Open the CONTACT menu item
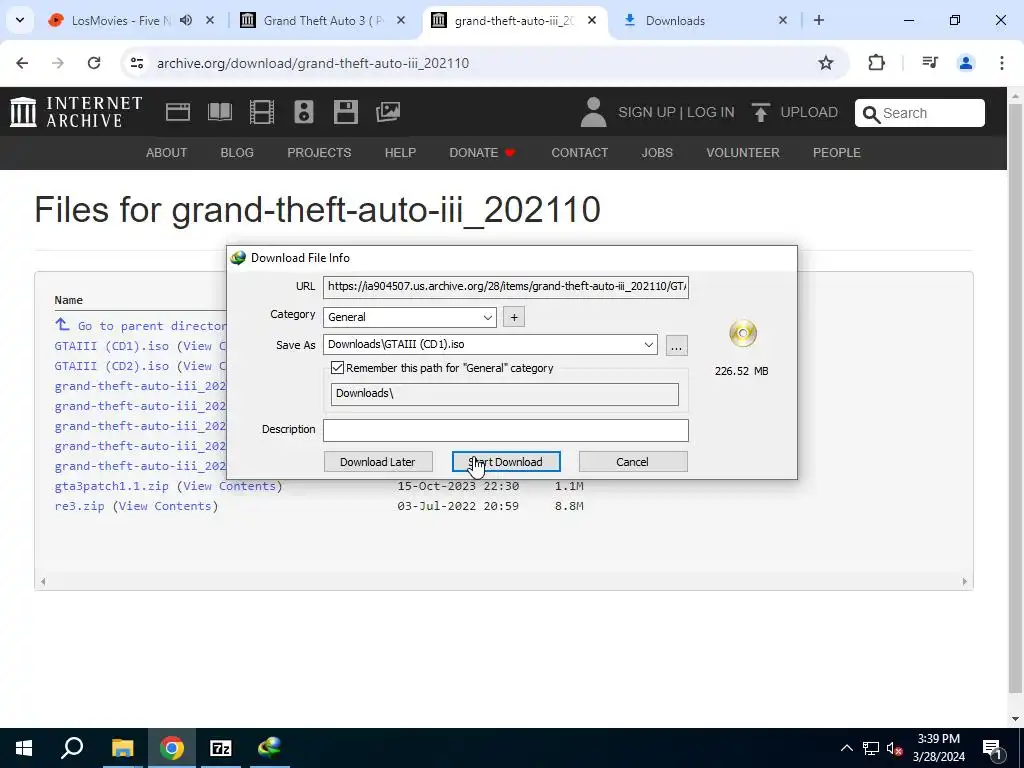Image resolution: width=1024 pixels, height=768 pixels. click(x=579, y=153)
